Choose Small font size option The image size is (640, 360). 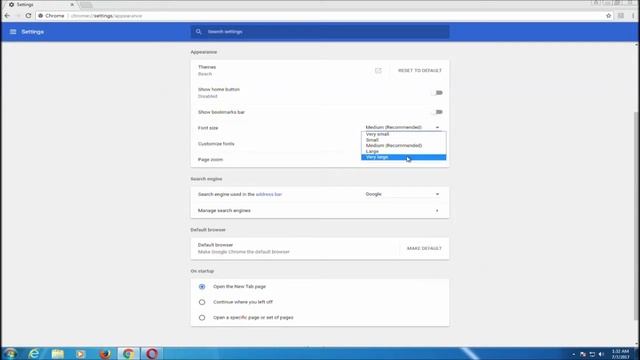[x=404, y=140]
